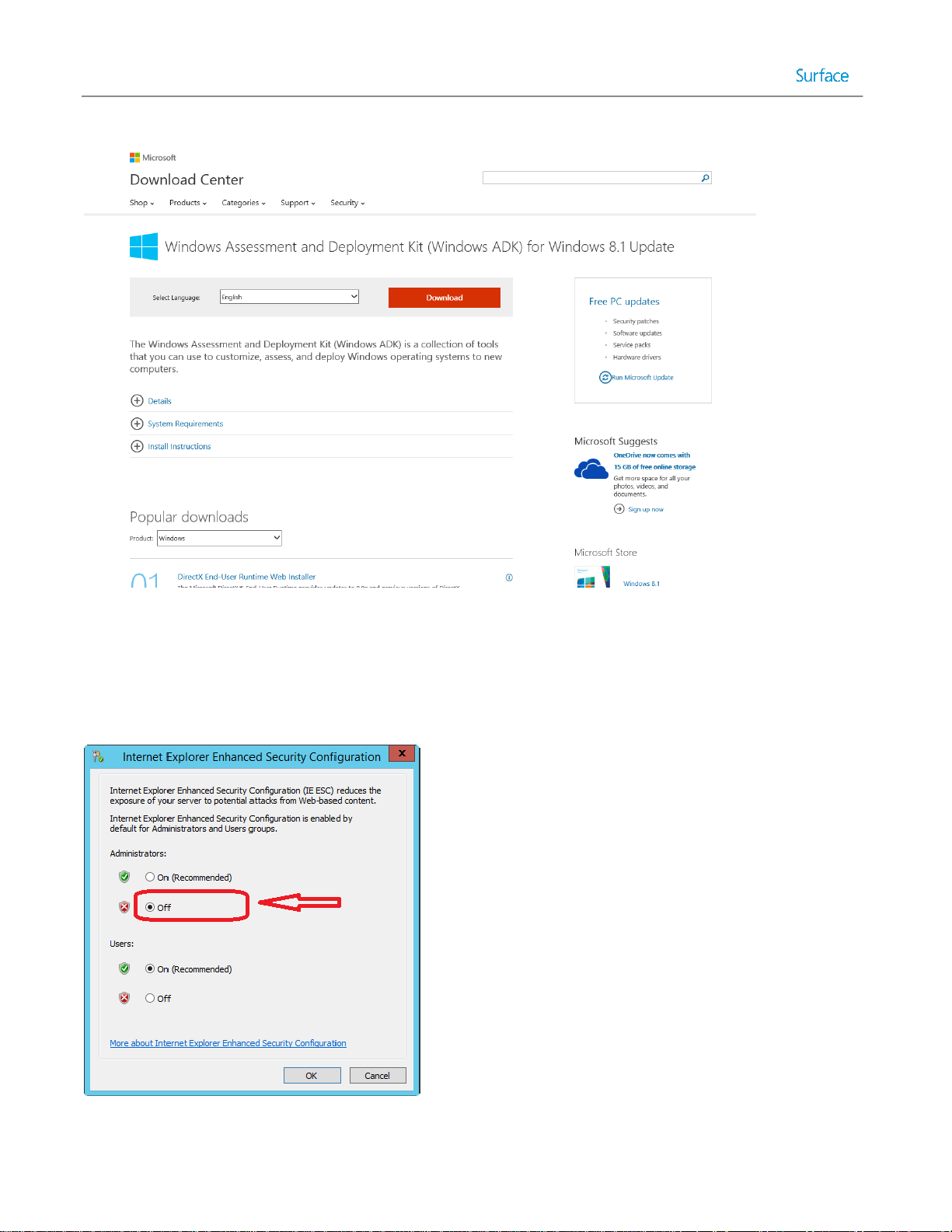Click the Microsoft Store heading
The image size is (952, 1232).
(x=605, y=553)
